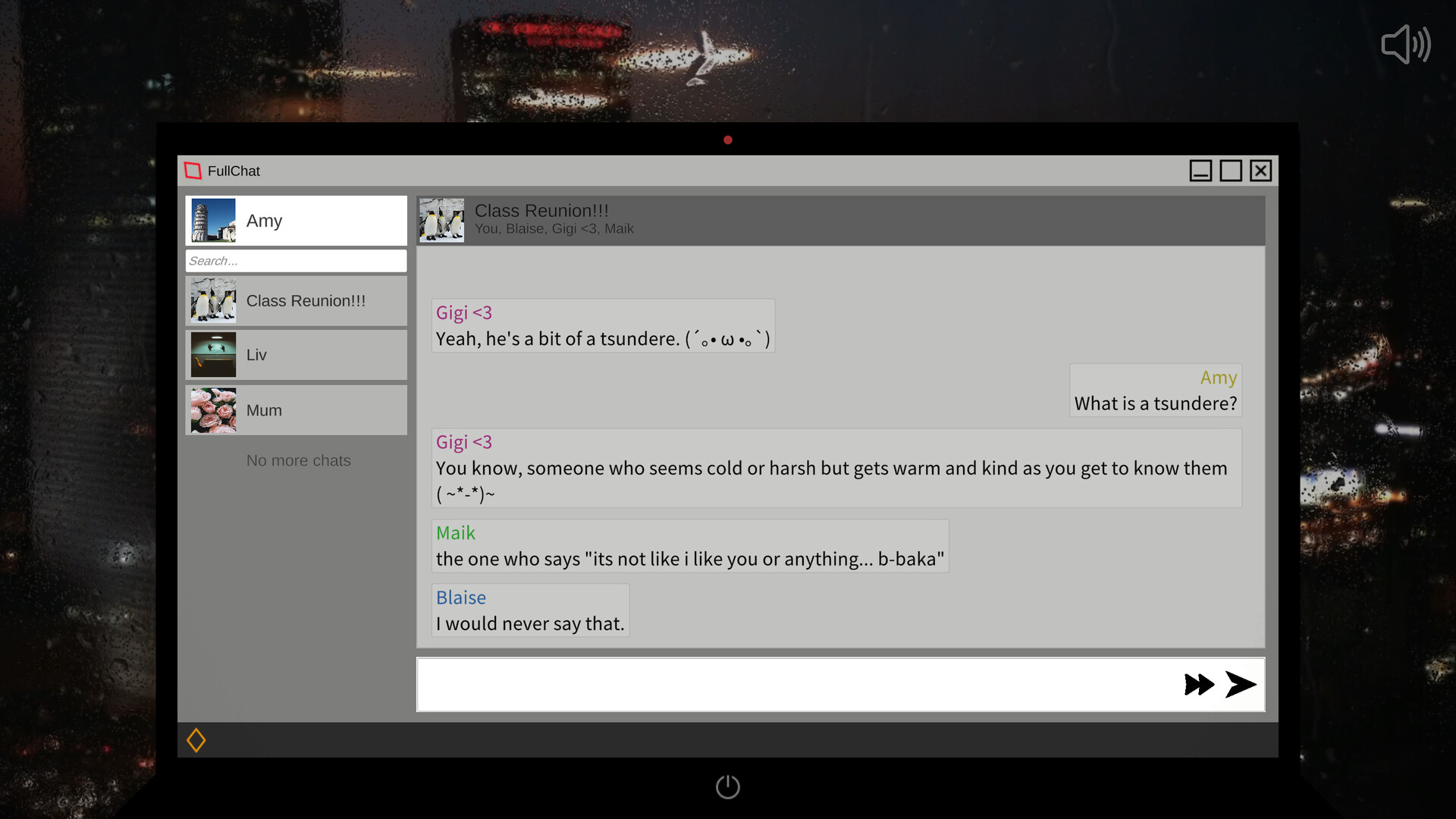The width and height of the screenshot is (1456, 819).
Task: Select Blaise's message 'I would never say that.'
Action: click(529, 623)
